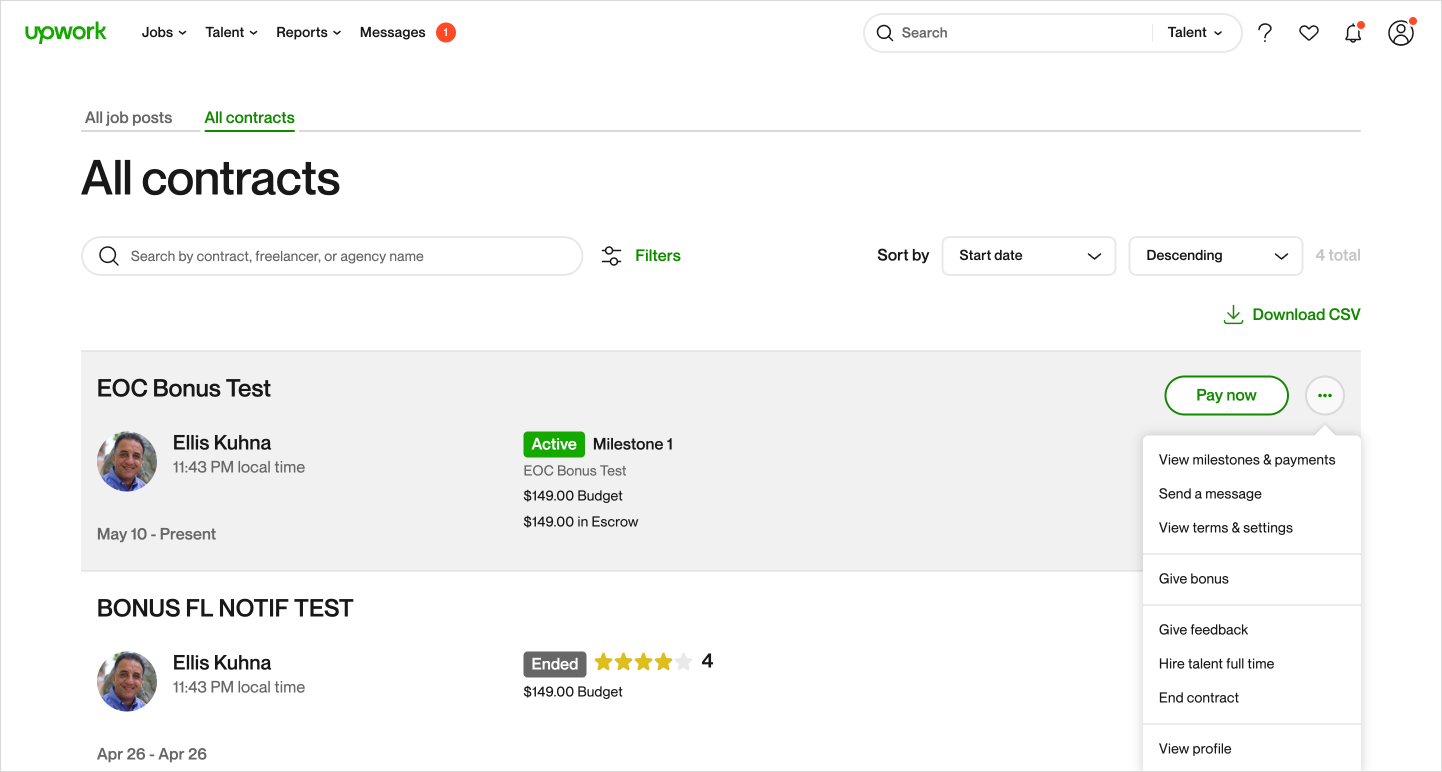Open the Talent search category dropdown
Image resolution: width=1442 pixels, height=772 pixels.
click(1195, 33)
